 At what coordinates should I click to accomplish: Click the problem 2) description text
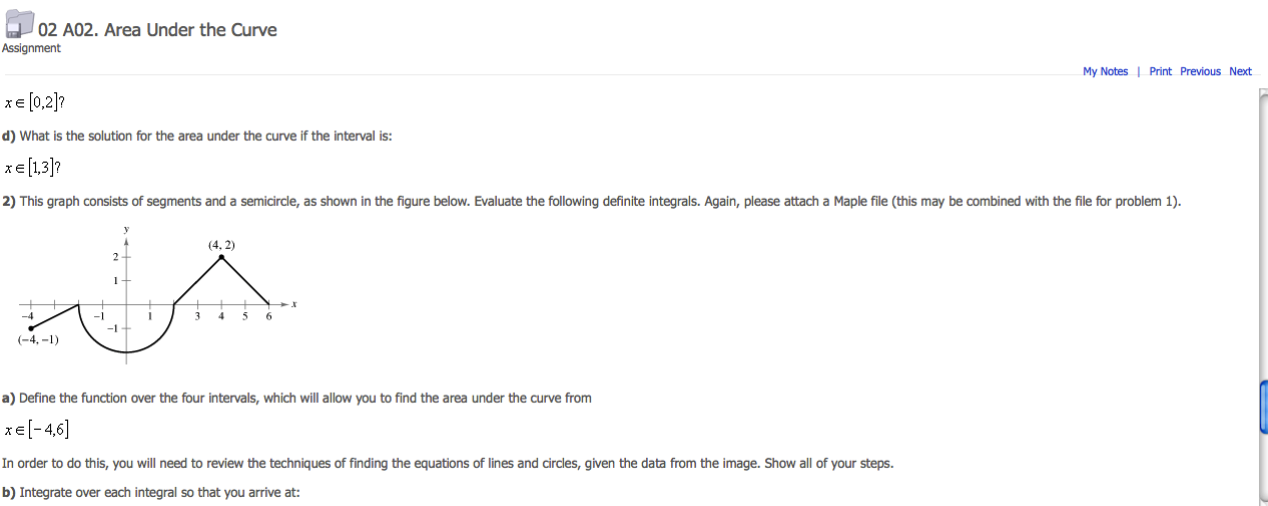click(590, 201)
